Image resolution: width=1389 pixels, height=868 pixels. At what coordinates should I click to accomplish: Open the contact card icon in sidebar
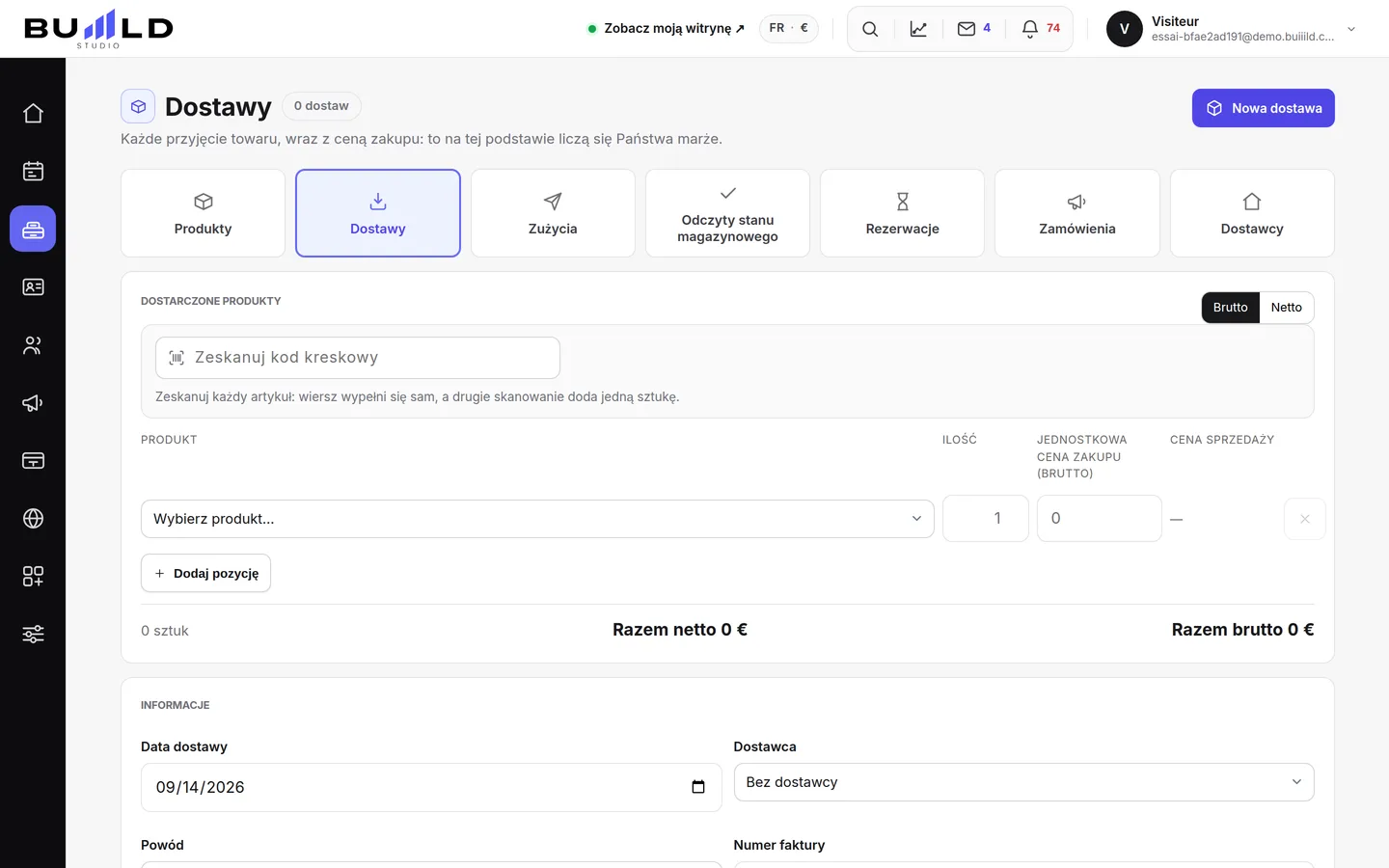pos(33,287)
